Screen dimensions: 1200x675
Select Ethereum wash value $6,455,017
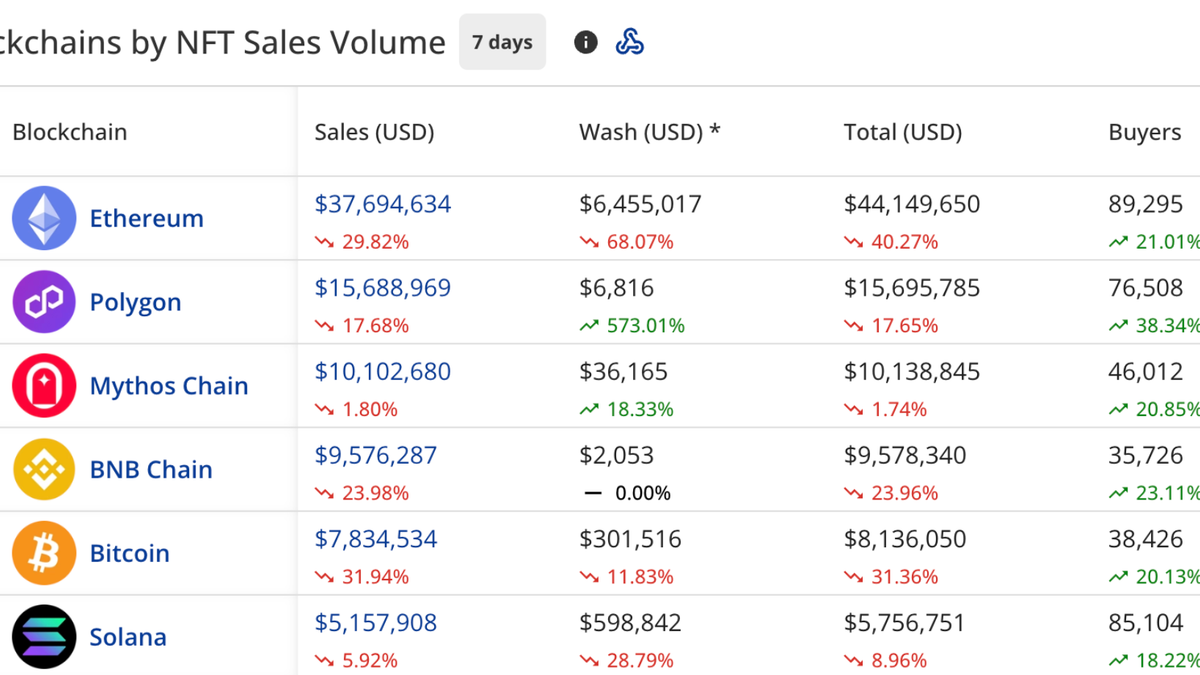pos(640,204)
